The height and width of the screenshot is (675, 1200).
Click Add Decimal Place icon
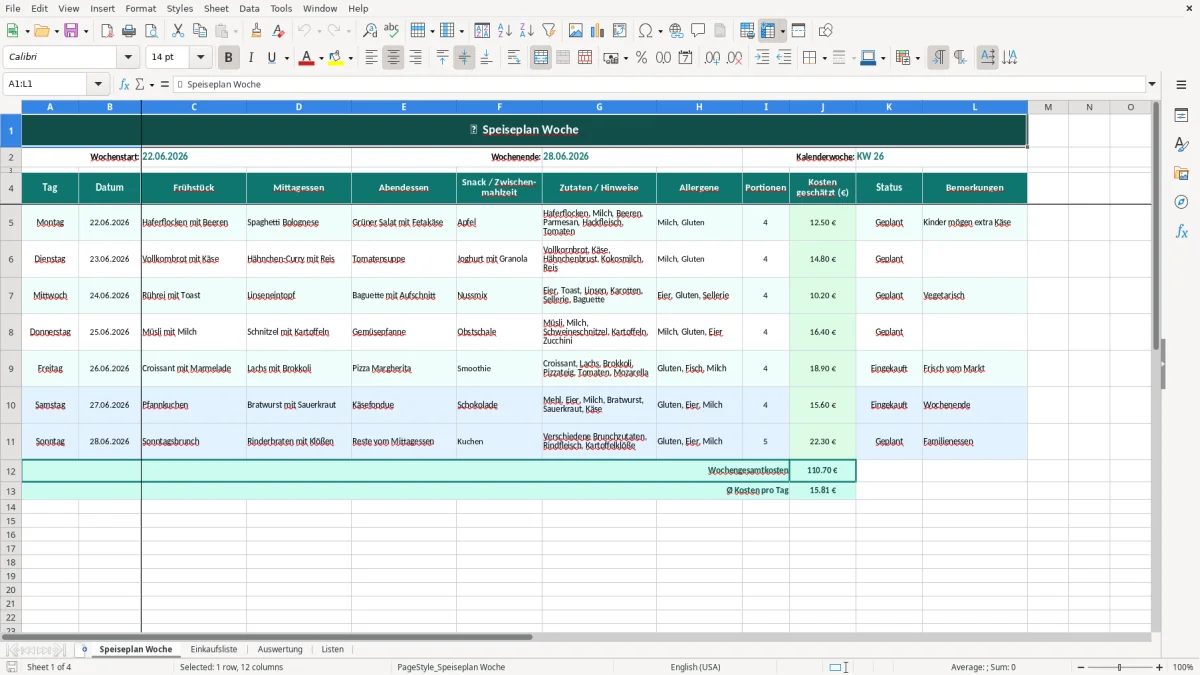[713, 58]
